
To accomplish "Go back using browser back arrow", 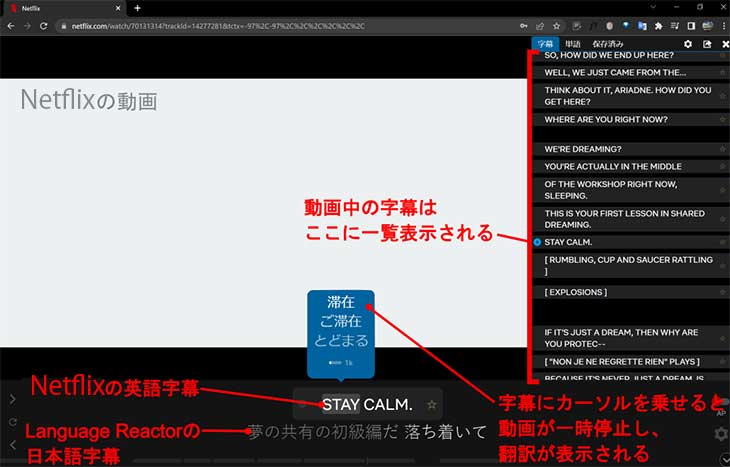I will 11,26.
